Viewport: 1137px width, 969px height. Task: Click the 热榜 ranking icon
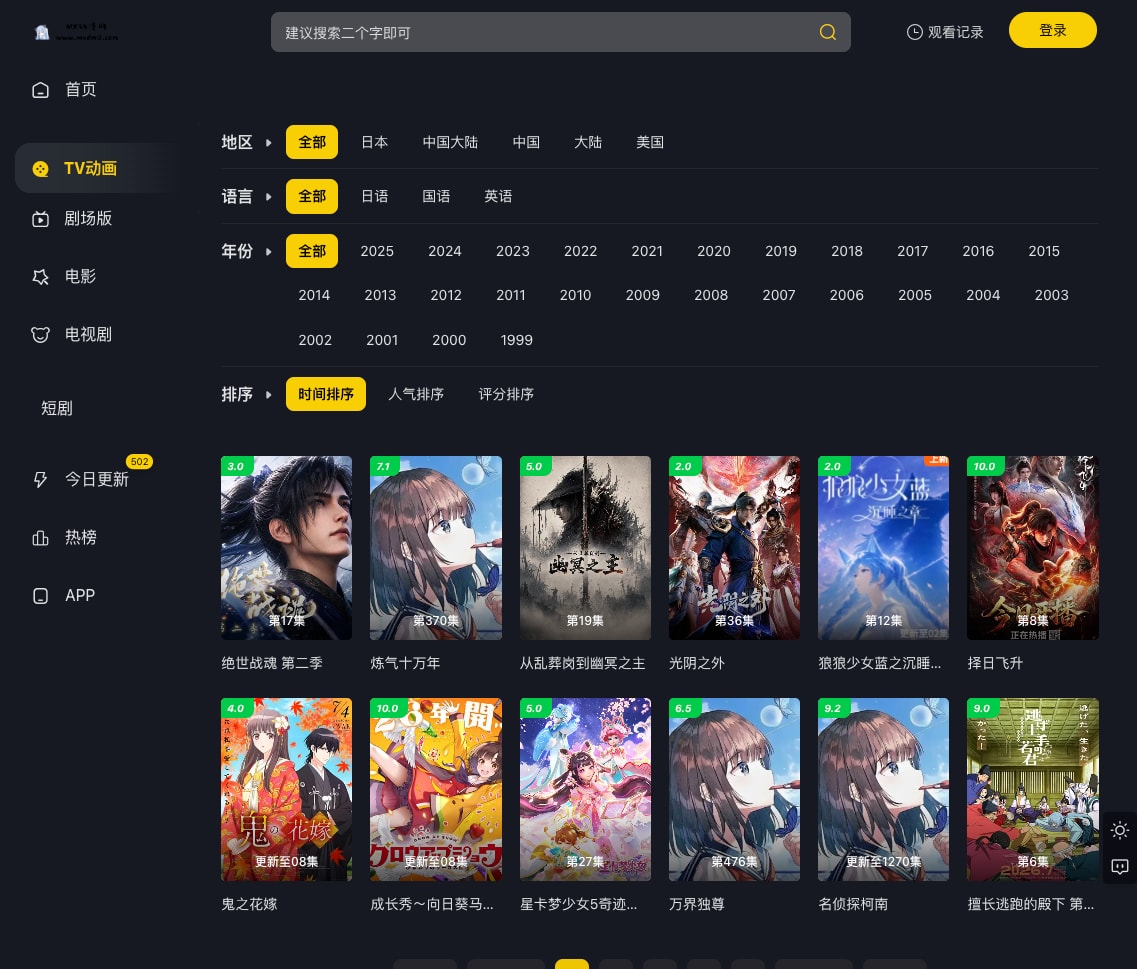click(x=41, y=537)
